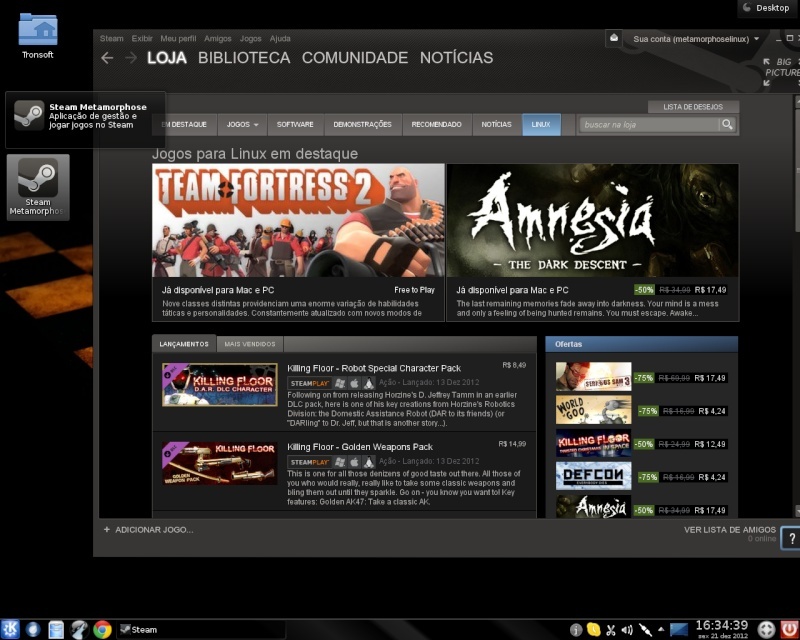
Task: Open the Steam menu in the menu bar
Action: point(111,38)
